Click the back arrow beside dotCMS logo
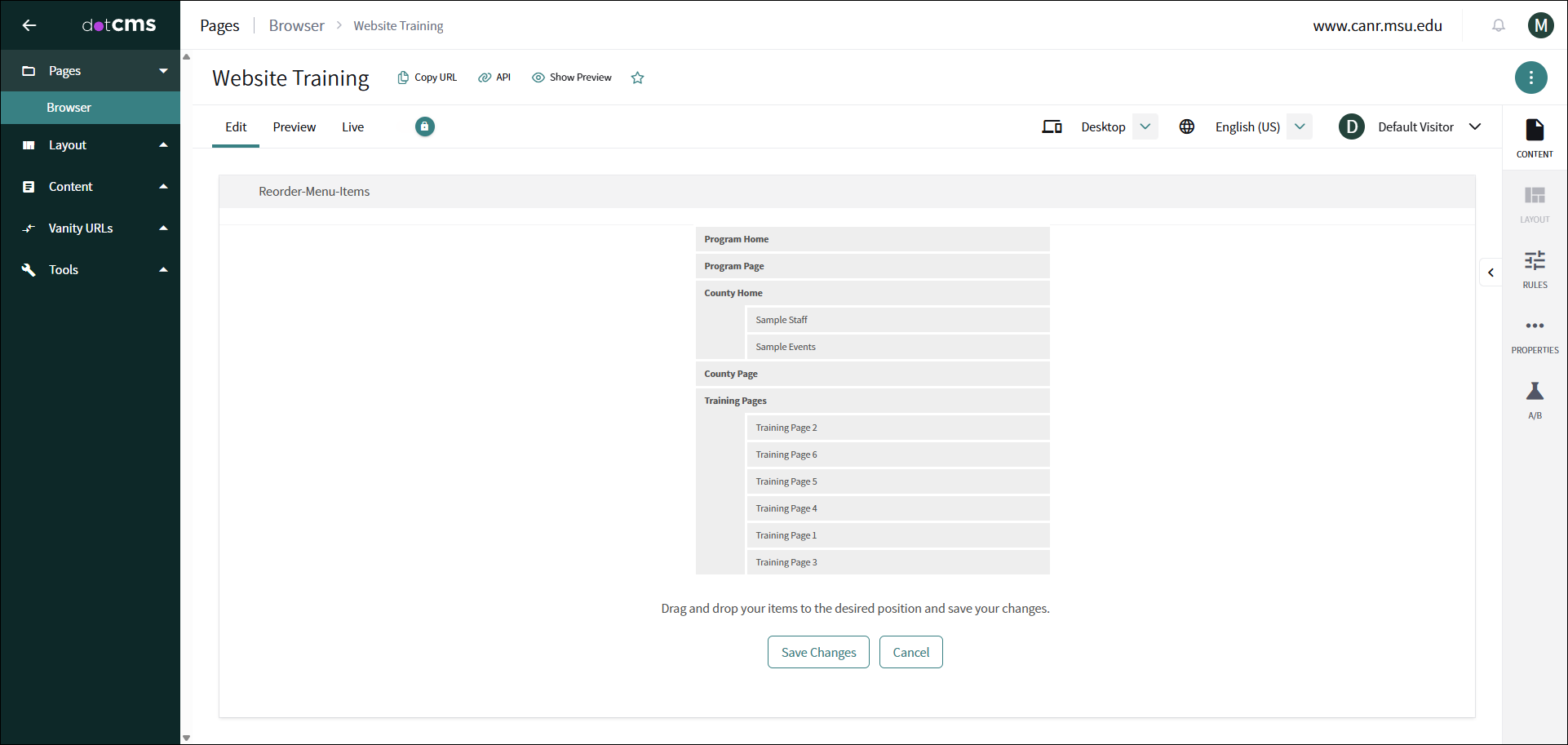Viewport: 1568px width, 745px height. (29, 25)
